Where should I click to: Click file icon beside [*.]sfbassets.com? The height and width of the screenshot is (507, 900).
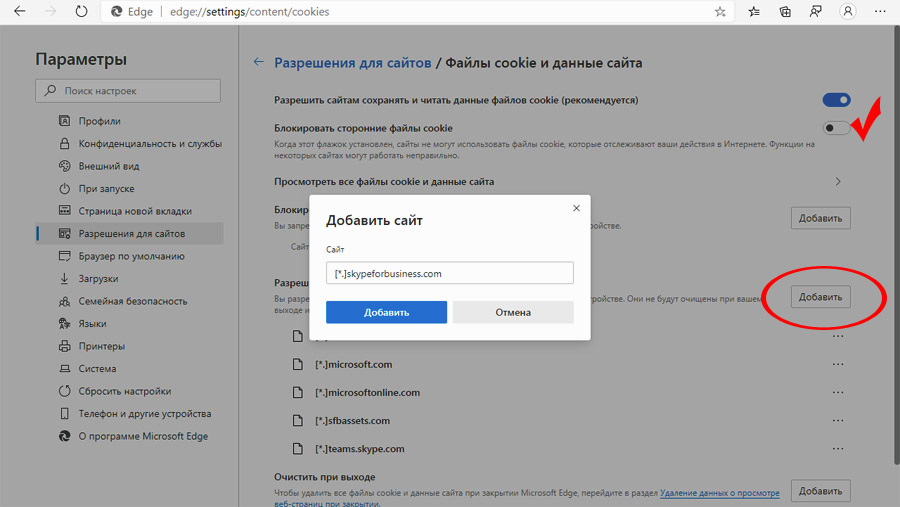point(297,420)
